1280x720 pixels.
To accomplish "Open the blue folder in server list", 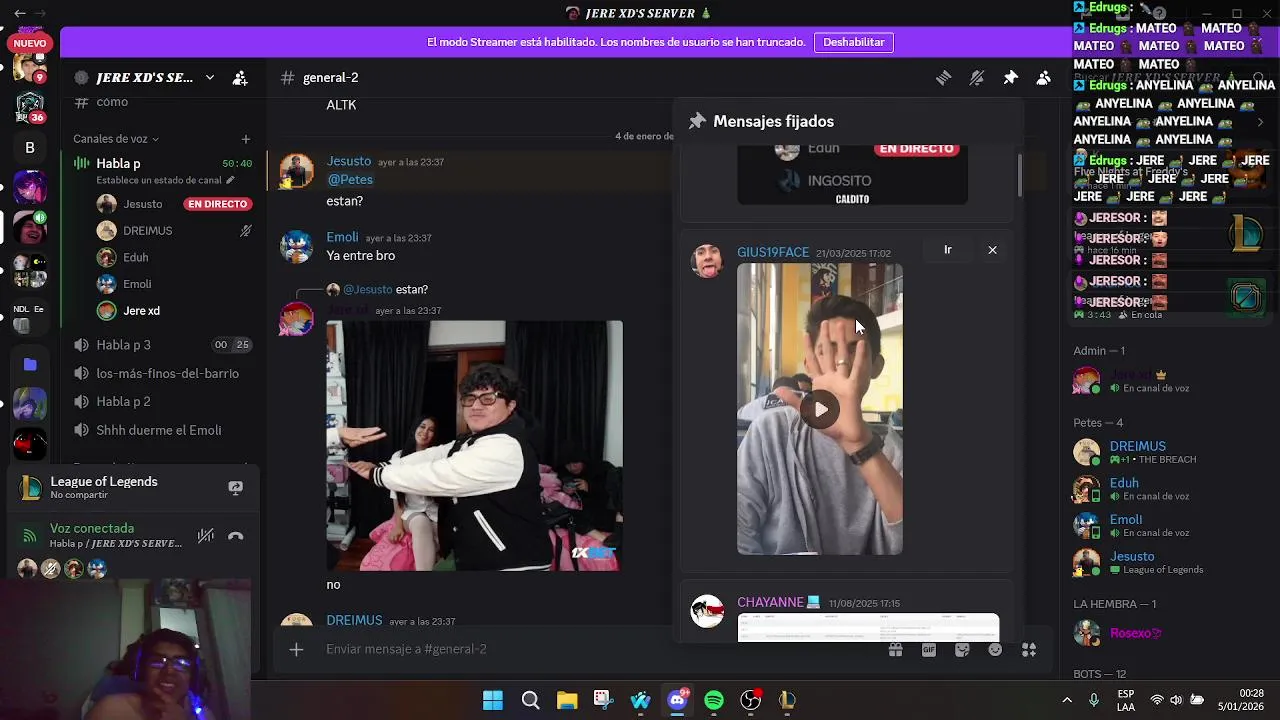I will click(x=29, y=365).
